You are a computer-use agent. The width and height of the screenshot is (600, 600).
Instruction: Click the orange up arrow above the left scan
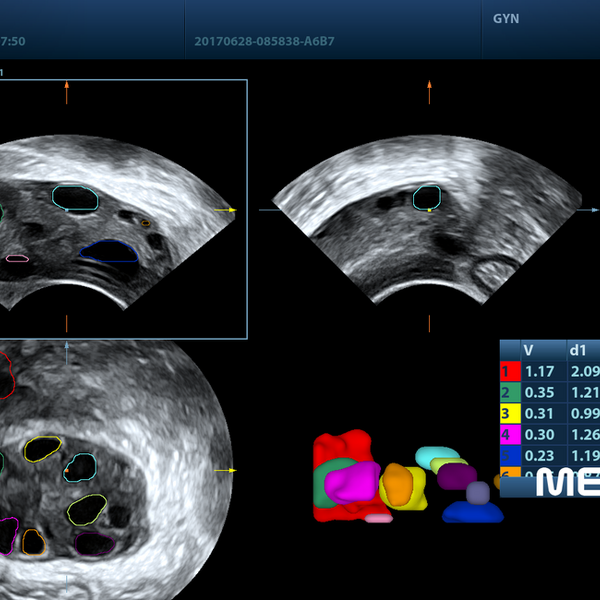tap(67, 92)
